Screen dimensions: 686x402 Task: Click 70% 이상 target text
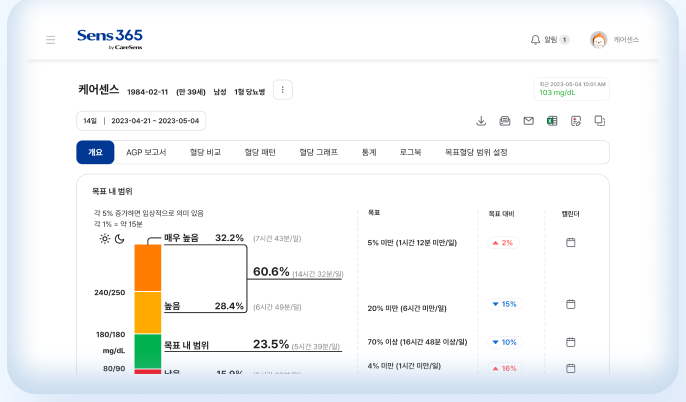[x=417, y=342]
